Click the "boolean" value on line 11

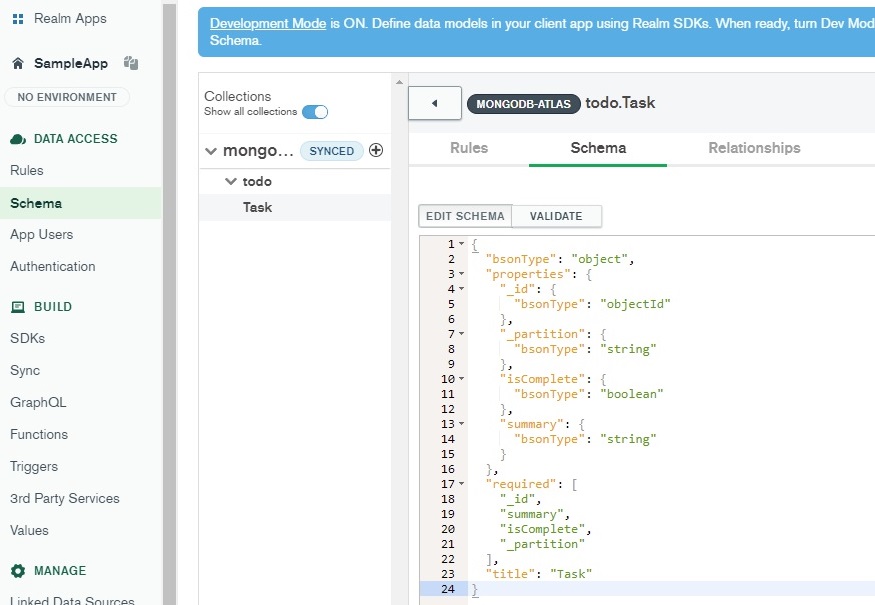632,394
